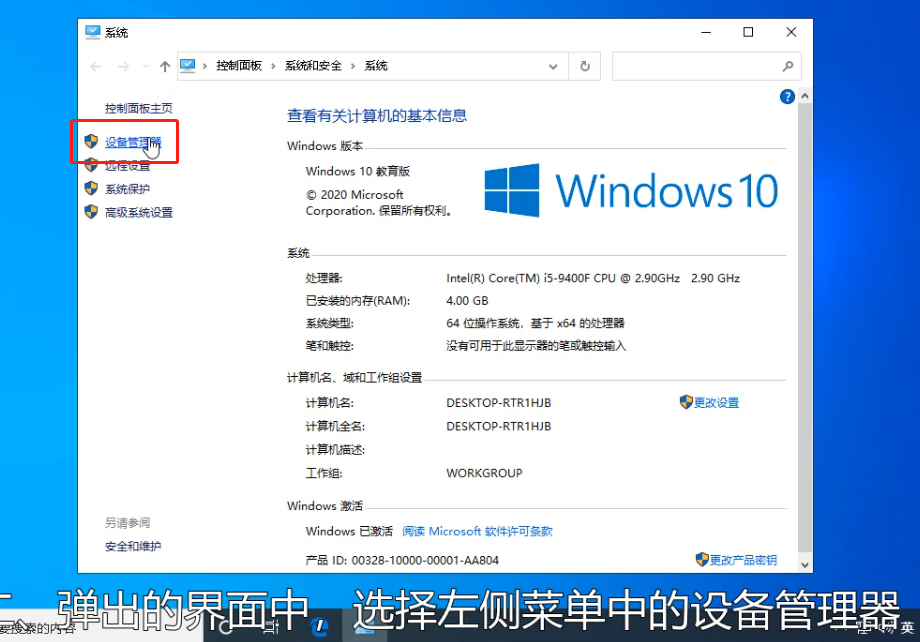The height and width of the screenshot is (642, 920).
Task: Open address bar history dropdown
Action: 553,66
